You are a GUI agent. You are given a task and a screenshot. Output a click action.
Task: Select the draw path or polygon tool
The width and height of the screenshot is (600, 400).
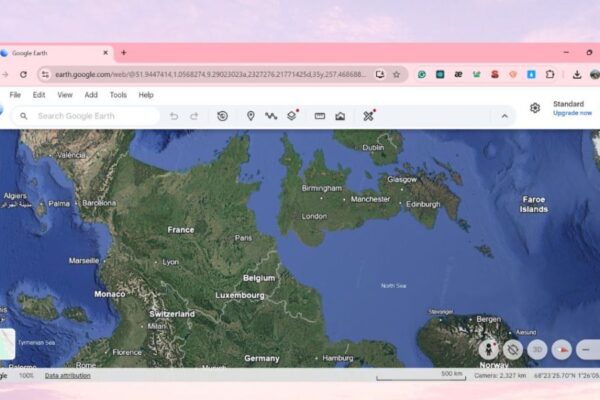270,116
